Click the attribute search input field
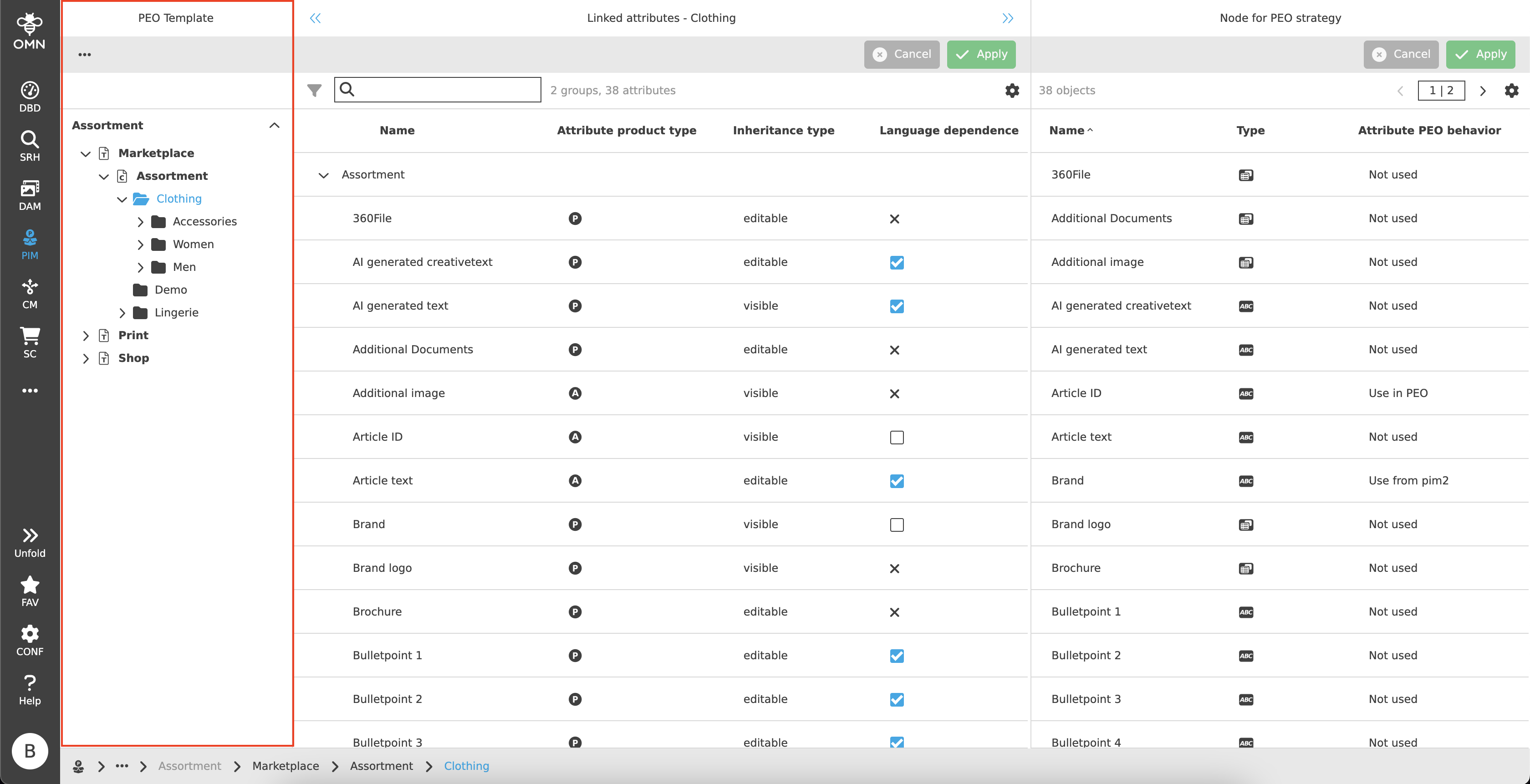This screenshot has height=784, width=1530. click(445, 90)
